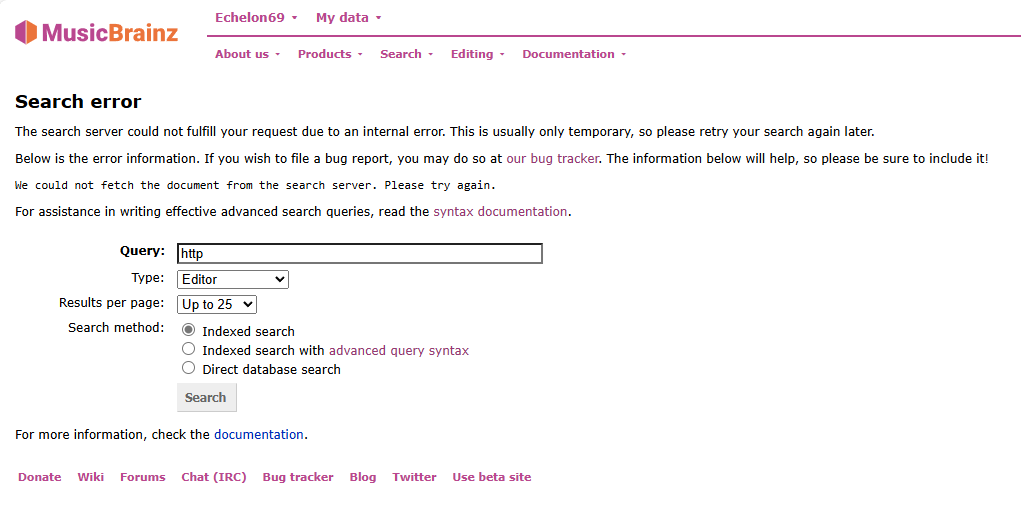Screen dimensions: 1021x524
Task: Open the Products menu
Action: [x=330, y=54]
